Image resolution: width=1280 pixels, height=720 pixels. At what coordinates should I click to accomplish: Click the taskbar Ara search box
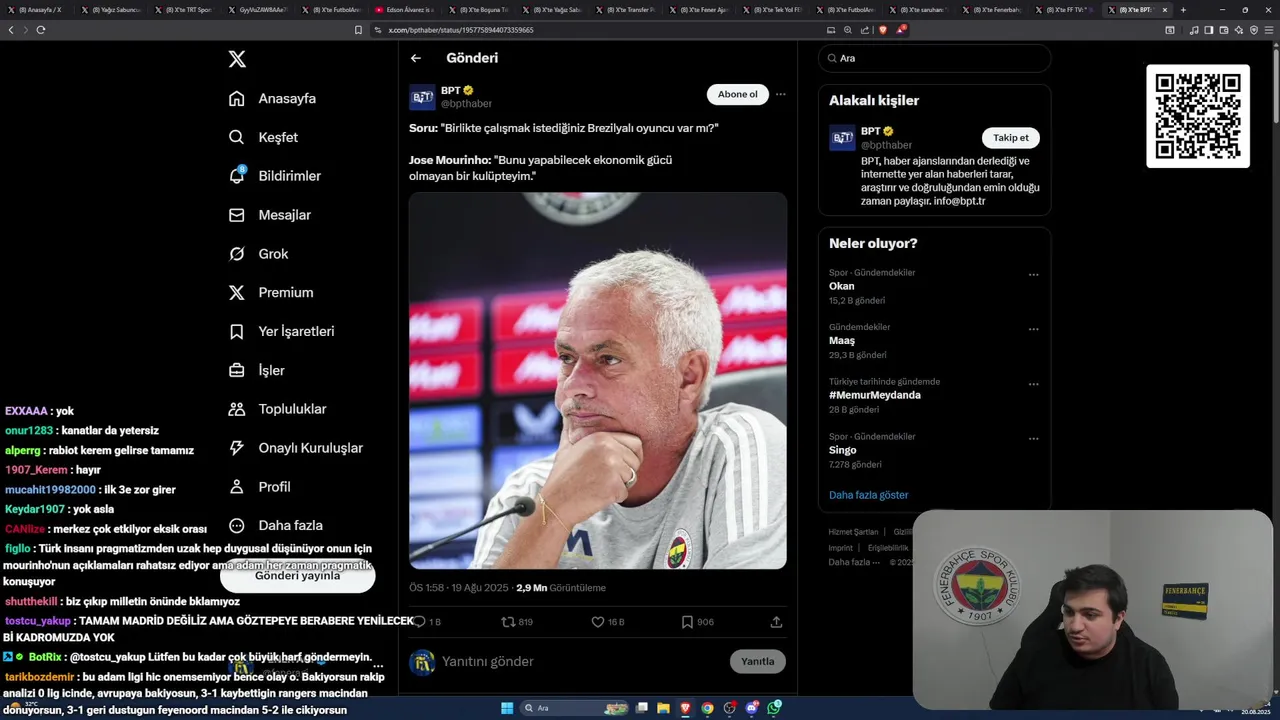click(x=575, y=708)
